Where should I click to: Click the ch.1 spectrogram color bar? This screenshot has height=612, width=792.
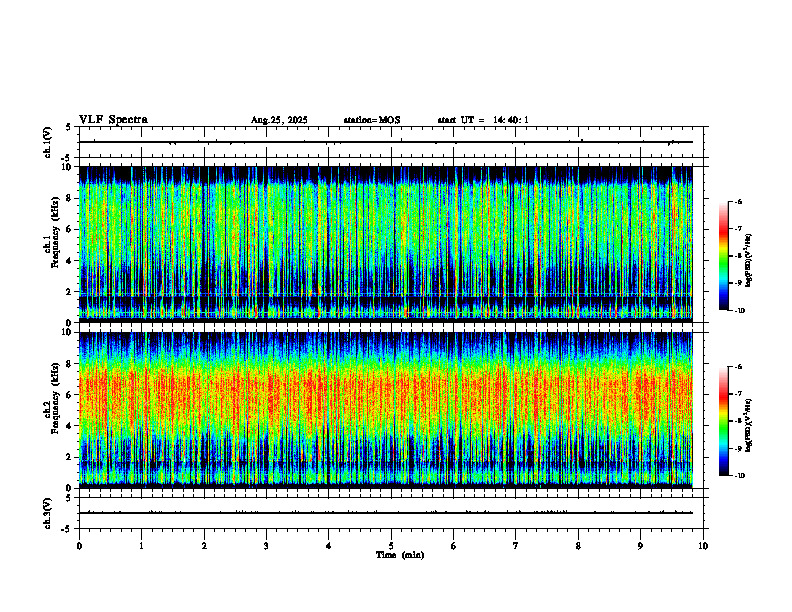pos(723,256)
